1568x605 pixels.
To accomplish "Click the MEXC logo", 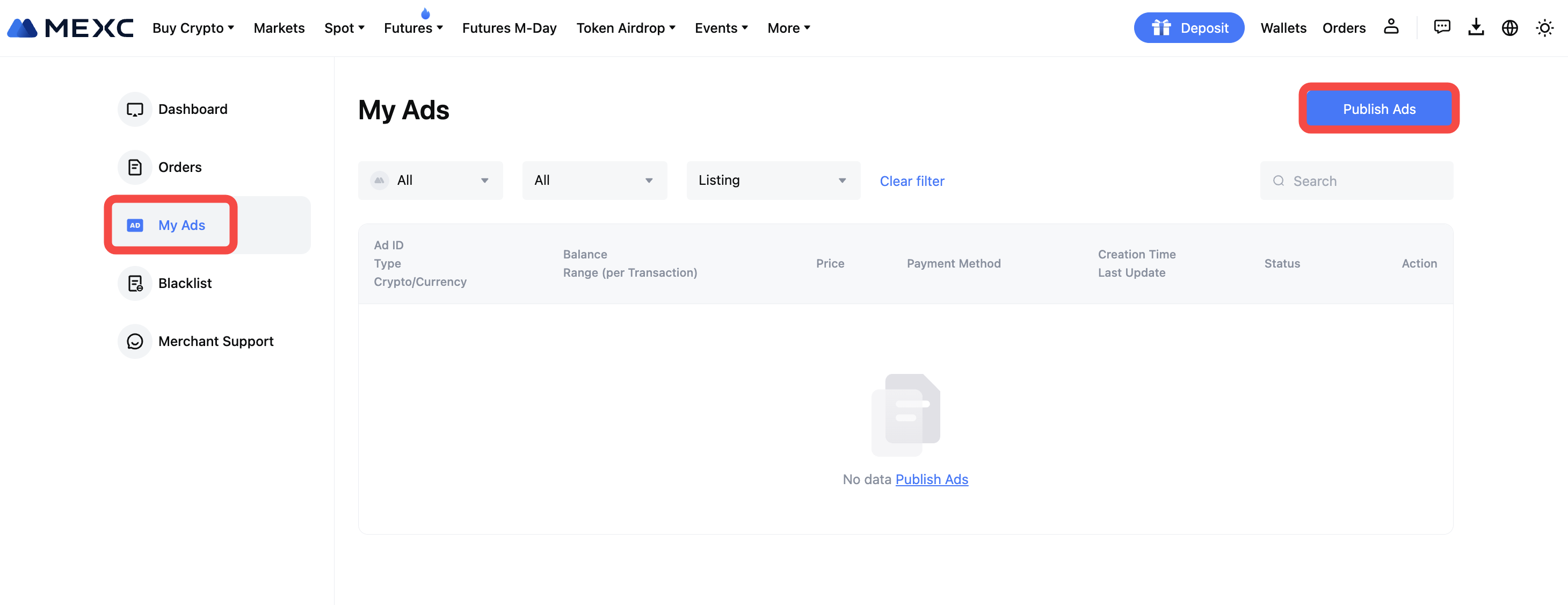I will coord(70,28).
